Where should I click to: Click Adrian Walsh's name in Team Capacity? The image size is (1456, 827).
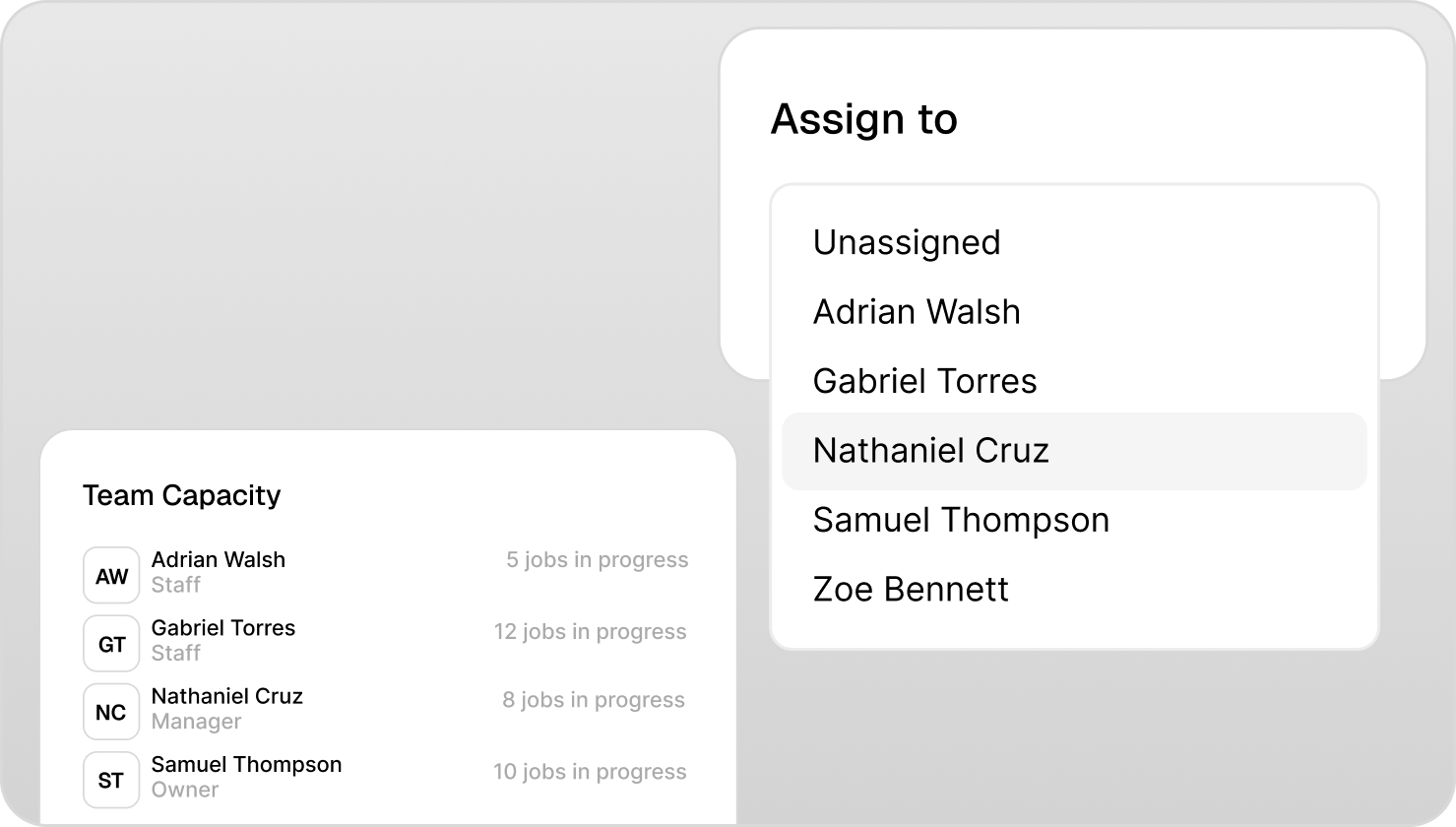(x=218, y=559)
